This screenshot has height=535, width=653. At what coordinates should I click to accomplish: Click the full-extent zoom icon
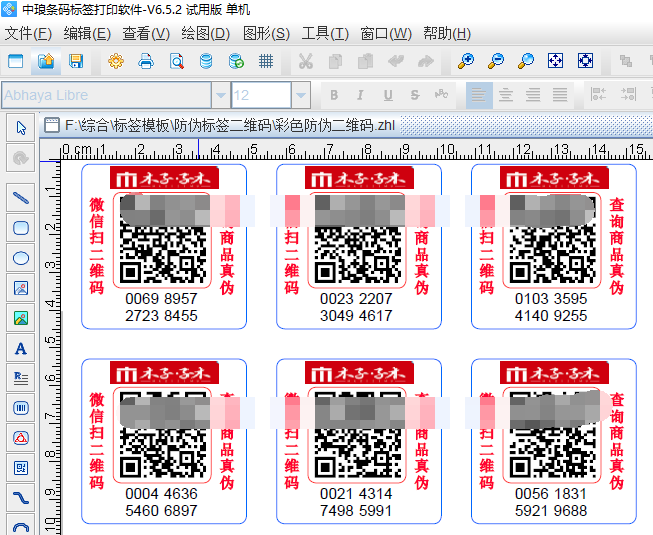586,61
